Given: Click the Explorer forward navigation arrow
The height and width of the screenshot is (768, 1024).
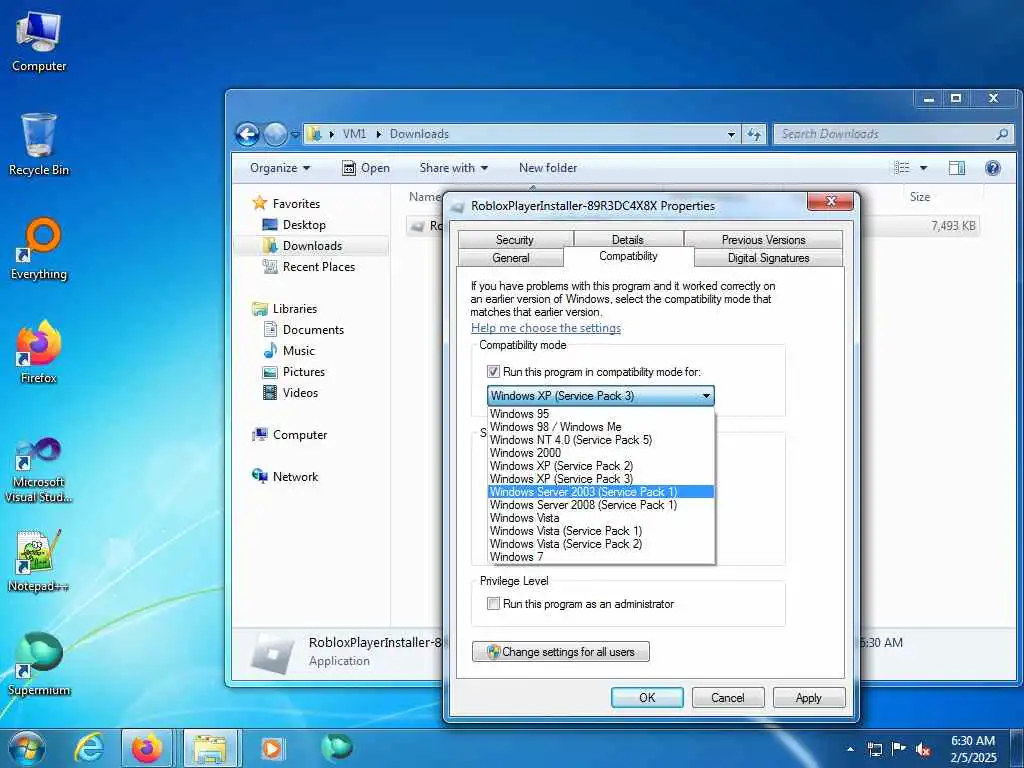Looking at the screenshot, I should coord(275,135).
